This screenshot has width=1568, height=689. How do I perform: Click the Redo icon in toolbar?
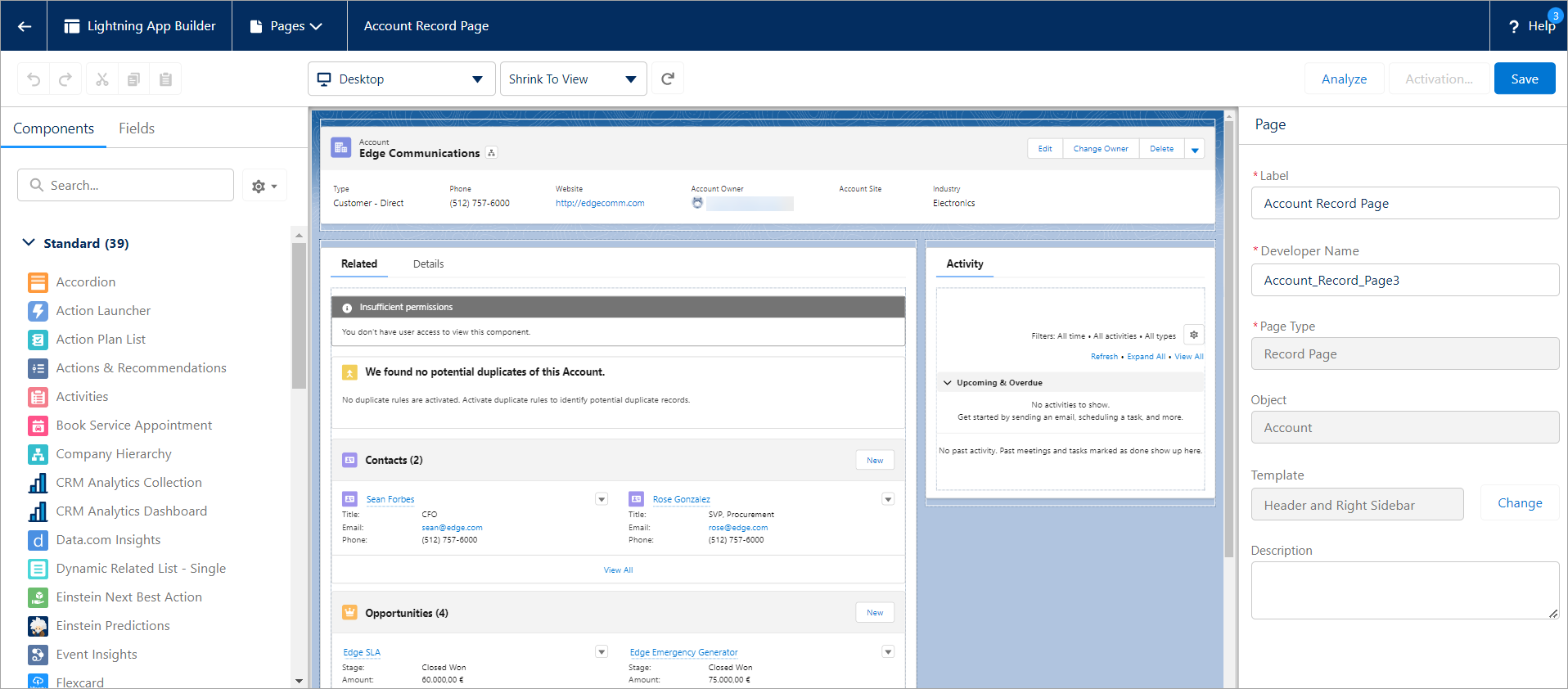pos(65,79)
